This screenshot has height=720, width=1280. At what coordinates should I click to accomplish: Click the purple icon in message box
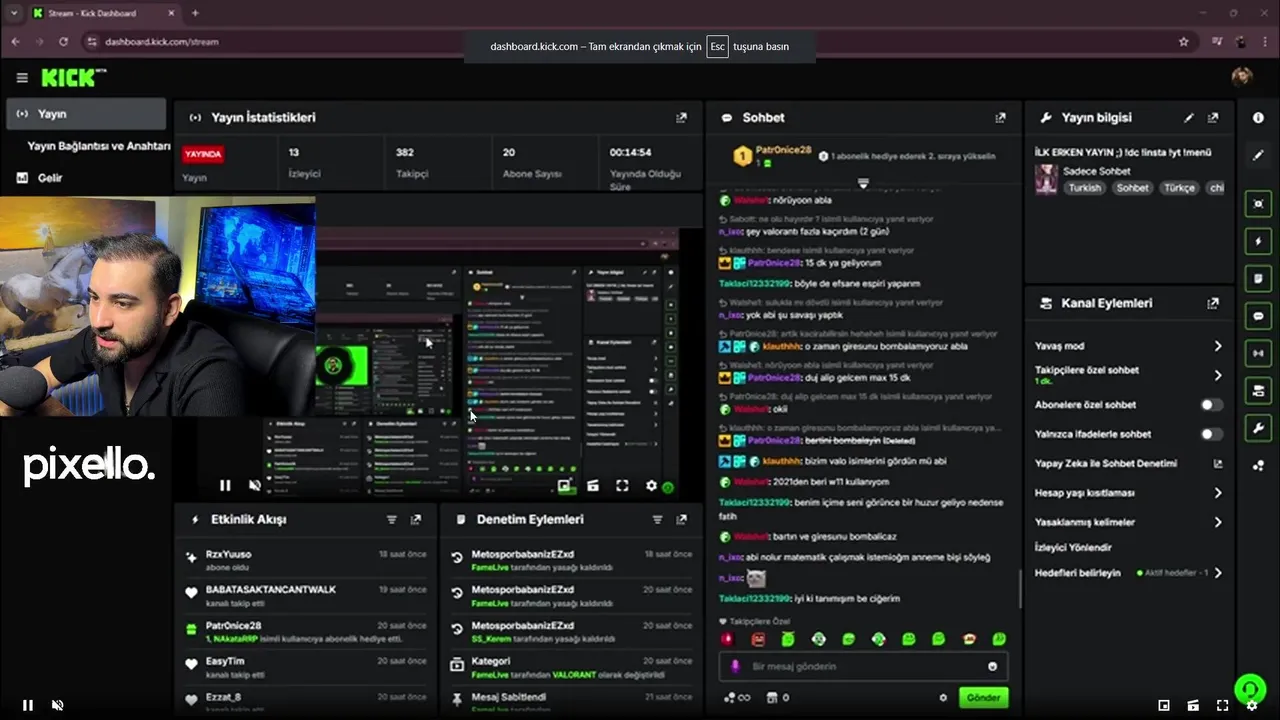pyautogui.click(x=736, y=666)
